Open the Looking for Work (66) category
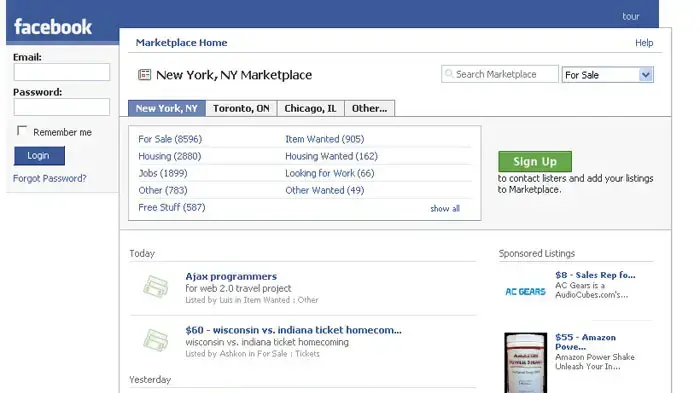 (329, 173)
